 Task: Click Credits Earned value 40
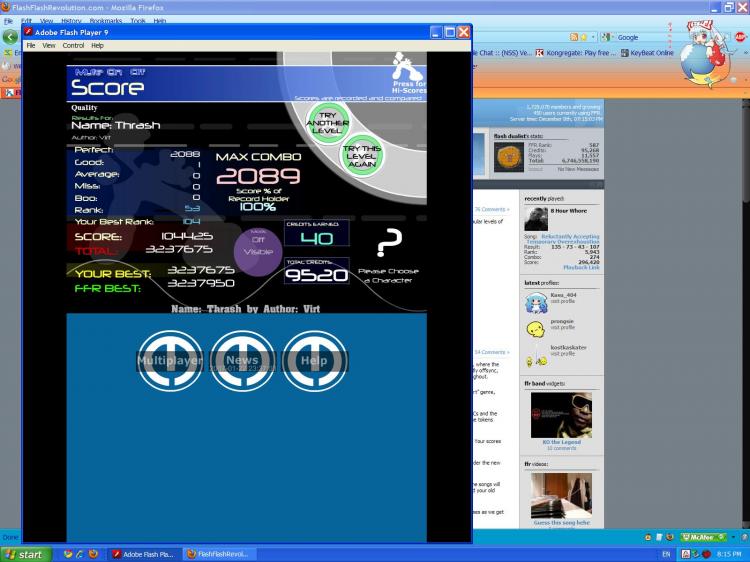pyautogui.click(x=317, y=238)
